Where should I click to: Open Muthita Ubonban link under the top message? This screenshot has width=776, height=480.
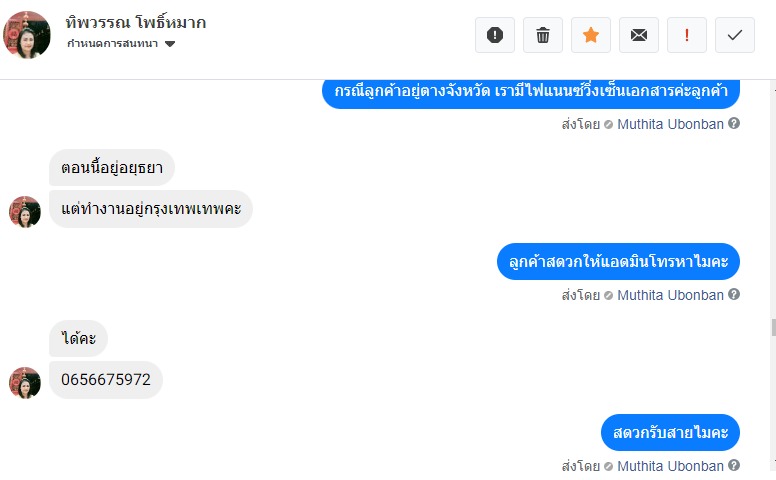point(670,124)
